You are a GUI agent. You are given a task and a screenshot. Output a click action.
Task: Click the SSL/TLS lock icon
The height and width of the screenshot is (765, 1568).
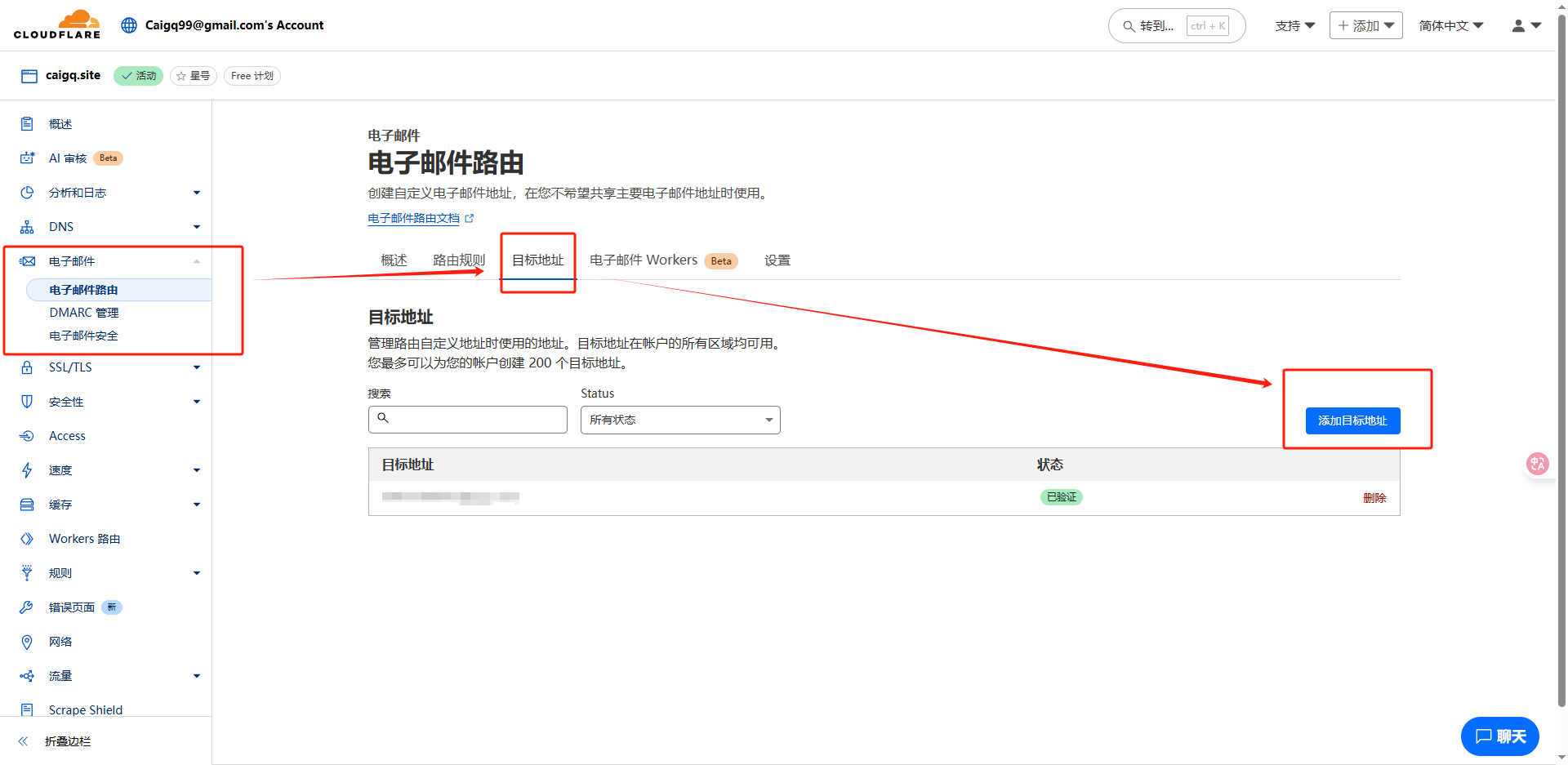click(x=27, y=367)
